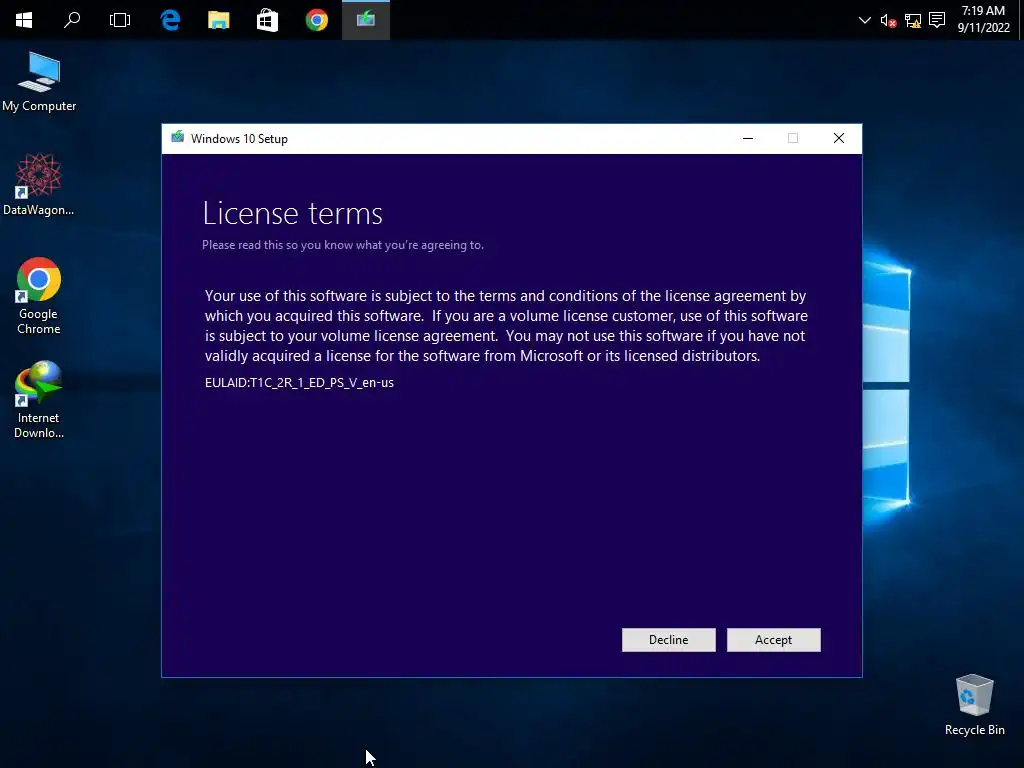Select Google Chrome desktop shortcut

39,296
